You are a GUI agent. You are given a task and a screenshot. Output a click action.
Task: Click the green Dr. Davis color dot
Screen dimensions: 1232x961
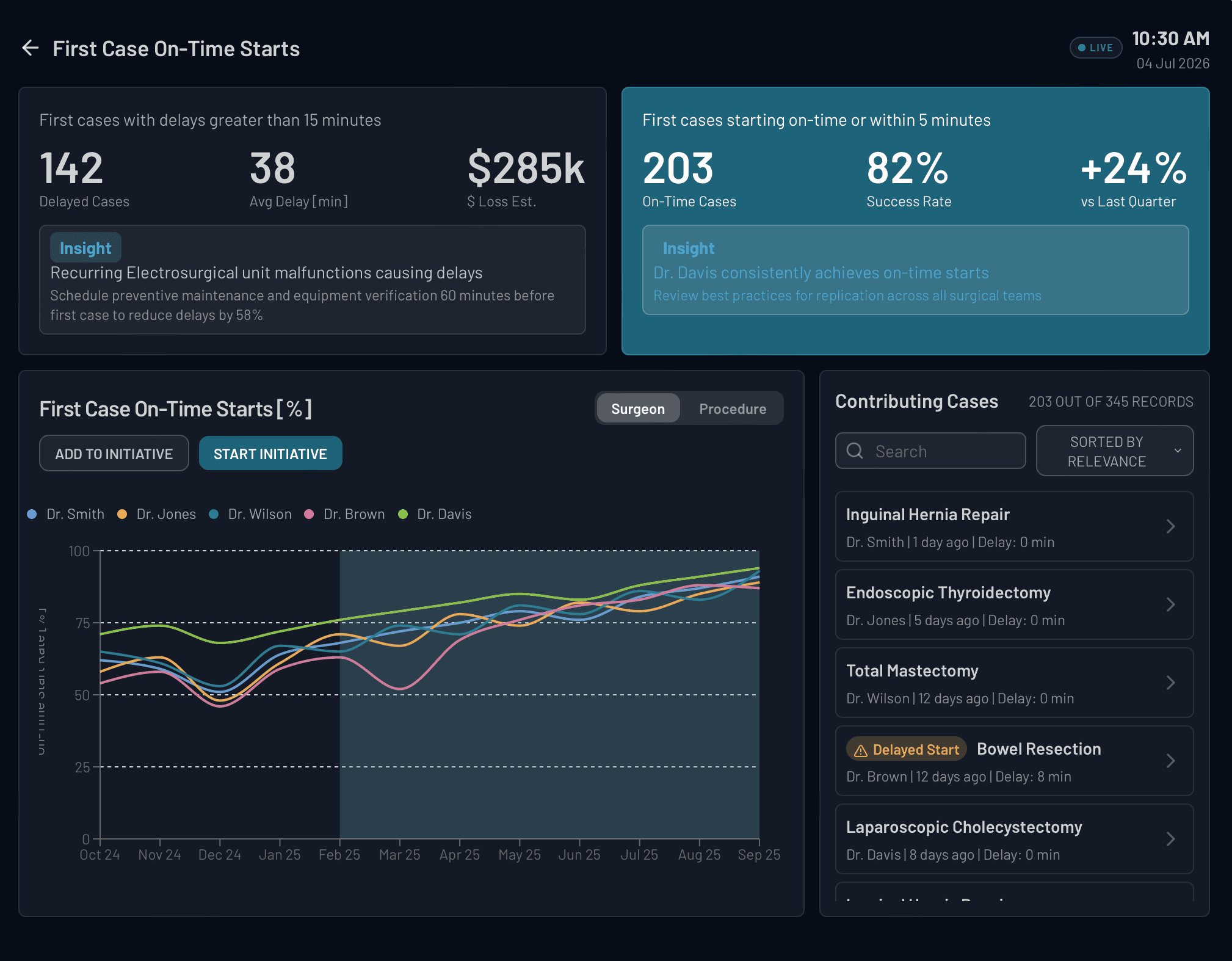pyautogui.click(x=403, y=513)
